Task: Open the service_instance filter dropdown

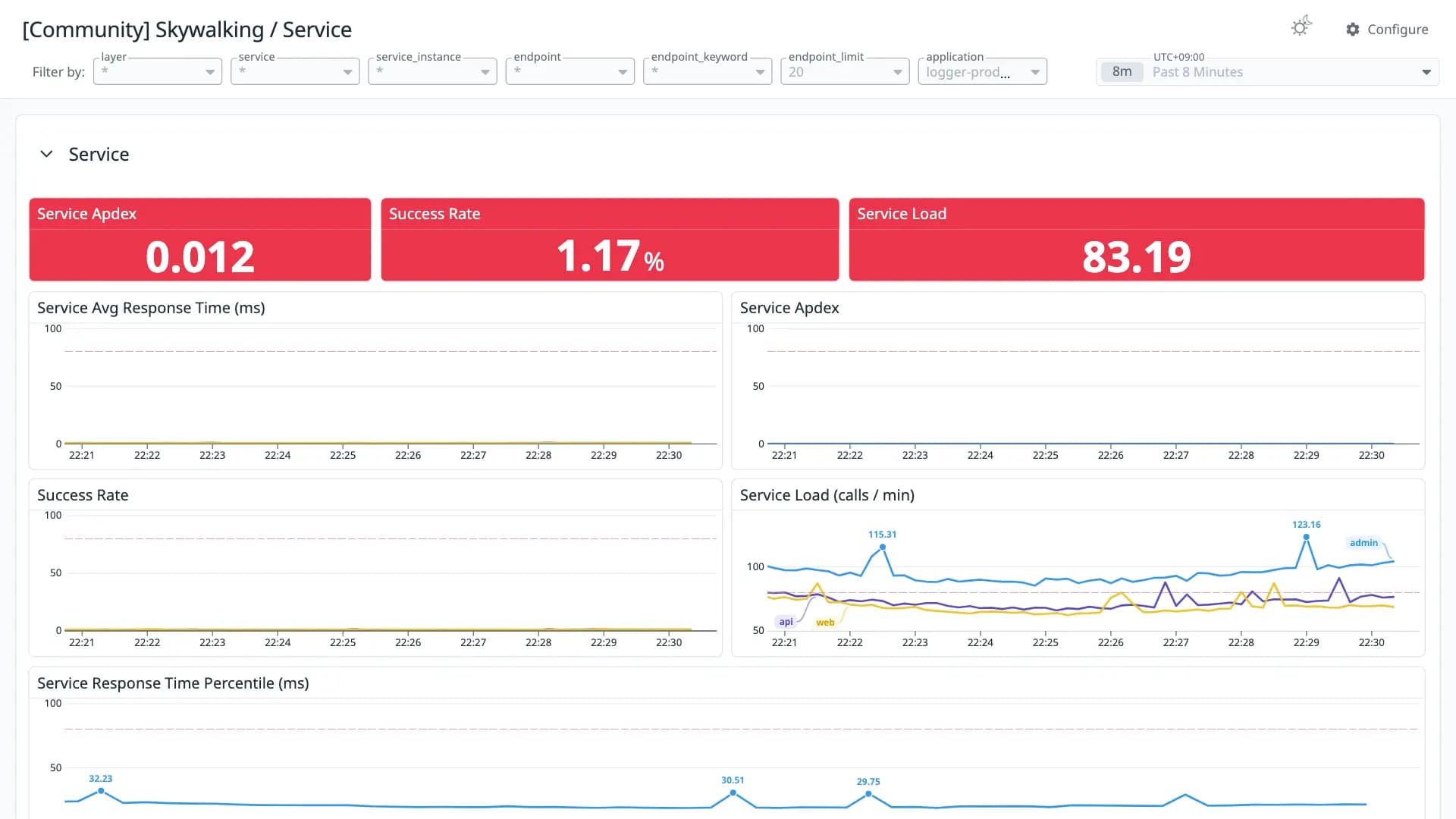Action: pyautogui.click(x=432, y=72)
